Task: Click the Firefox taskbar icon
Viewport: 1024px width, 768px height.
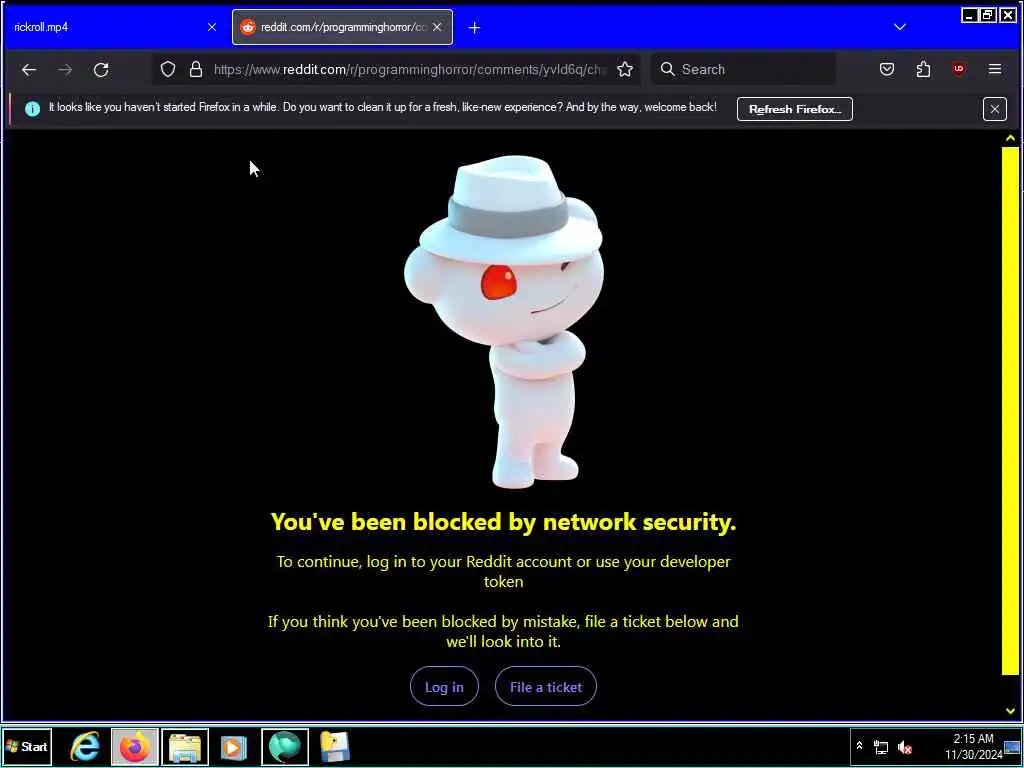Action: [x=135, y=746]
